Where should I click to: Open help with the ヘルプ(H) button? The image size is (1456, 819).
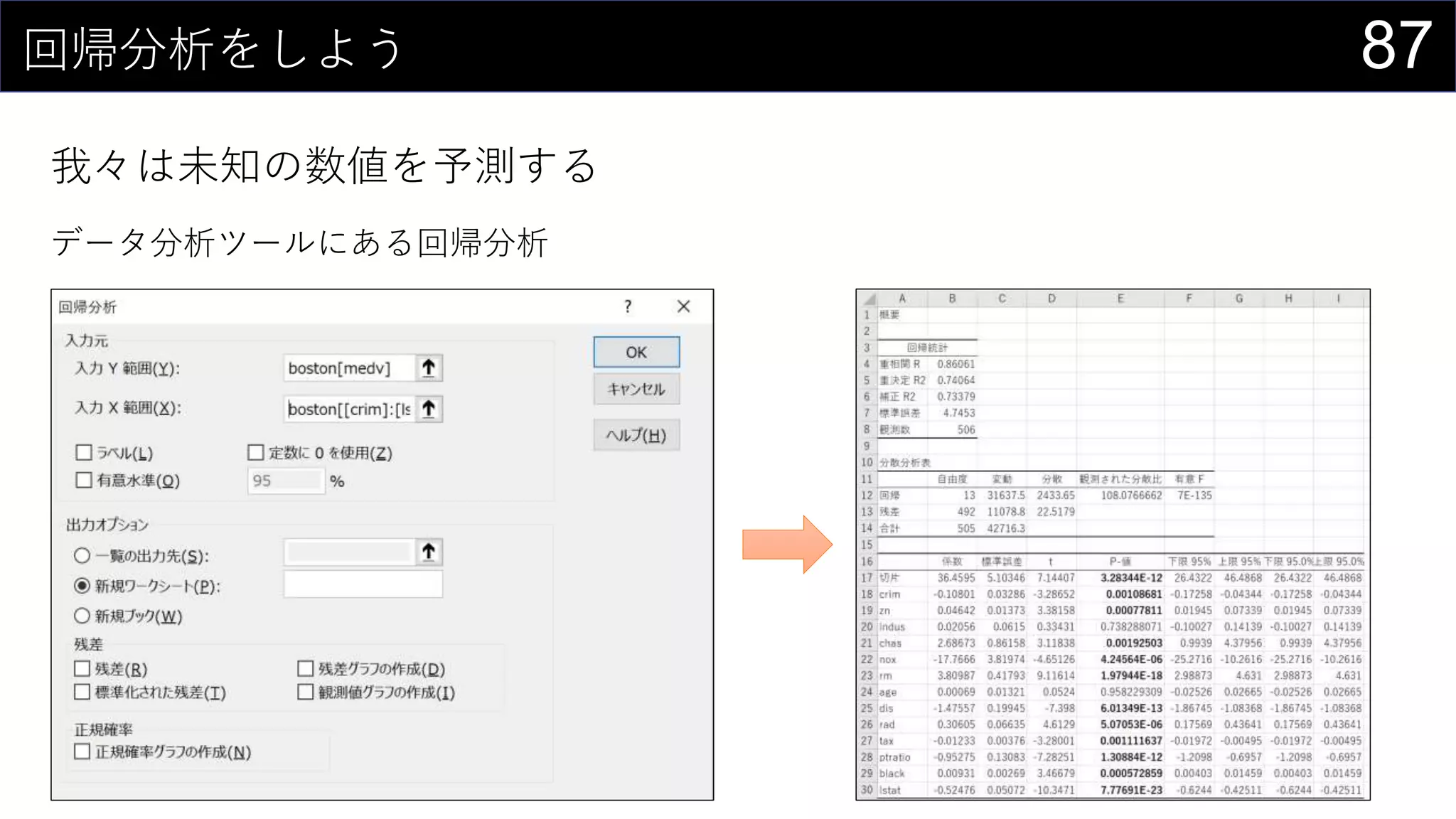coord(636,435)
